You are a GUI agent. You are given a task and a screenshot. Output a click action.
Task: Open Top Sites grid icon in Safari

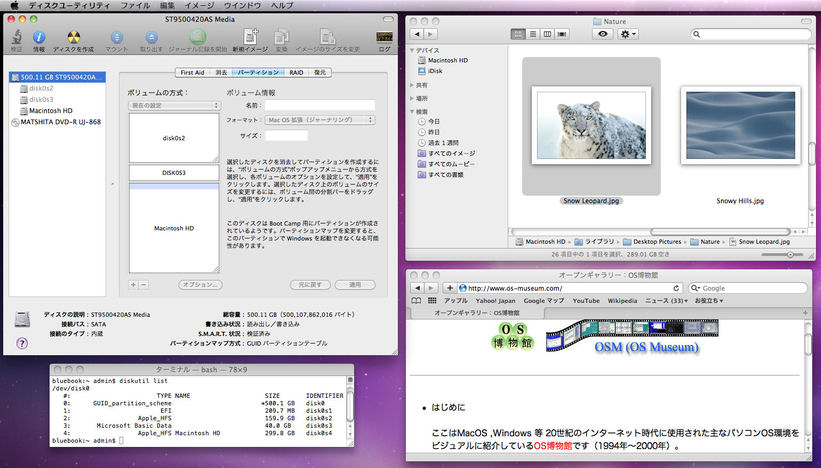coord(432,300)
